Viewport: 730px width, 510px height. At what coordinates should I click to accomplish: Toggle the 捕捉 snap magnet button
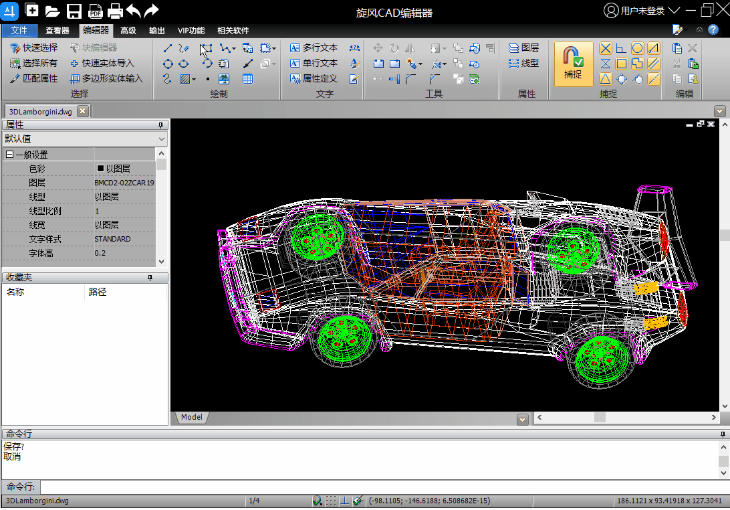click(x=572, y=62)
